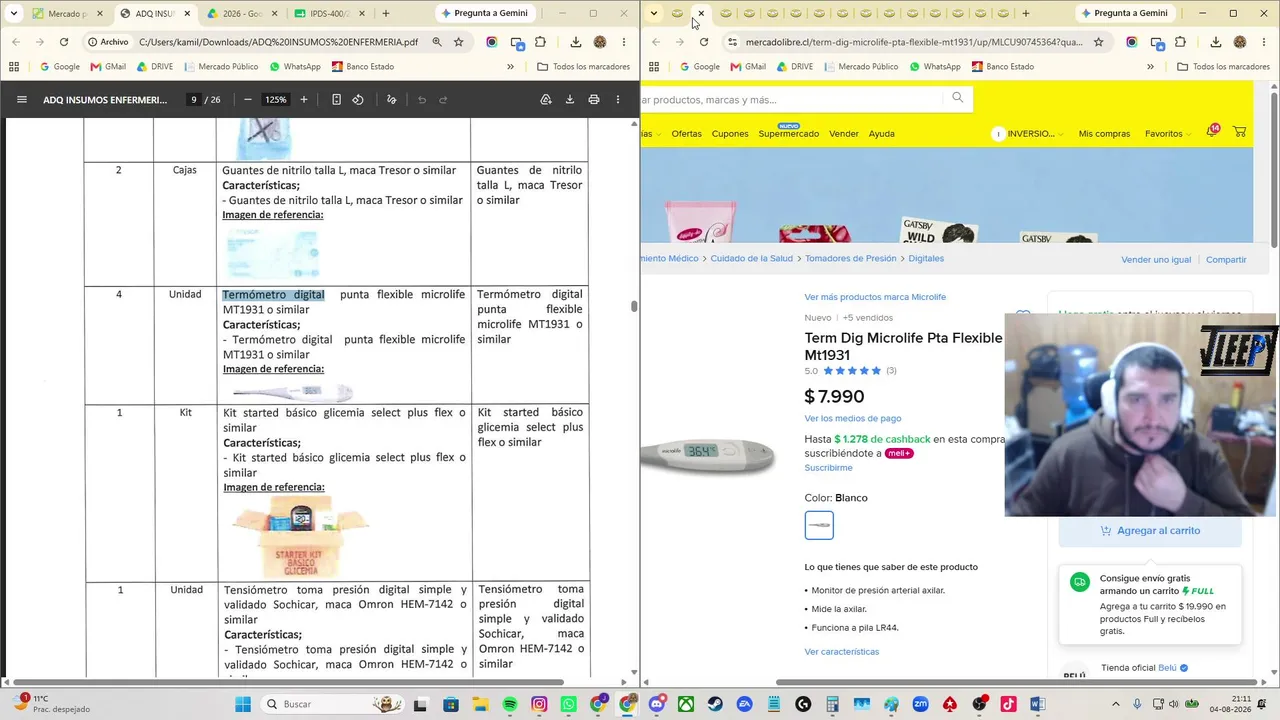The width and height of the screenshot is (1280, 720).
Task: Activate the PDF draw annotation tool
Action: pyautogui.click(x=391, y=100)
